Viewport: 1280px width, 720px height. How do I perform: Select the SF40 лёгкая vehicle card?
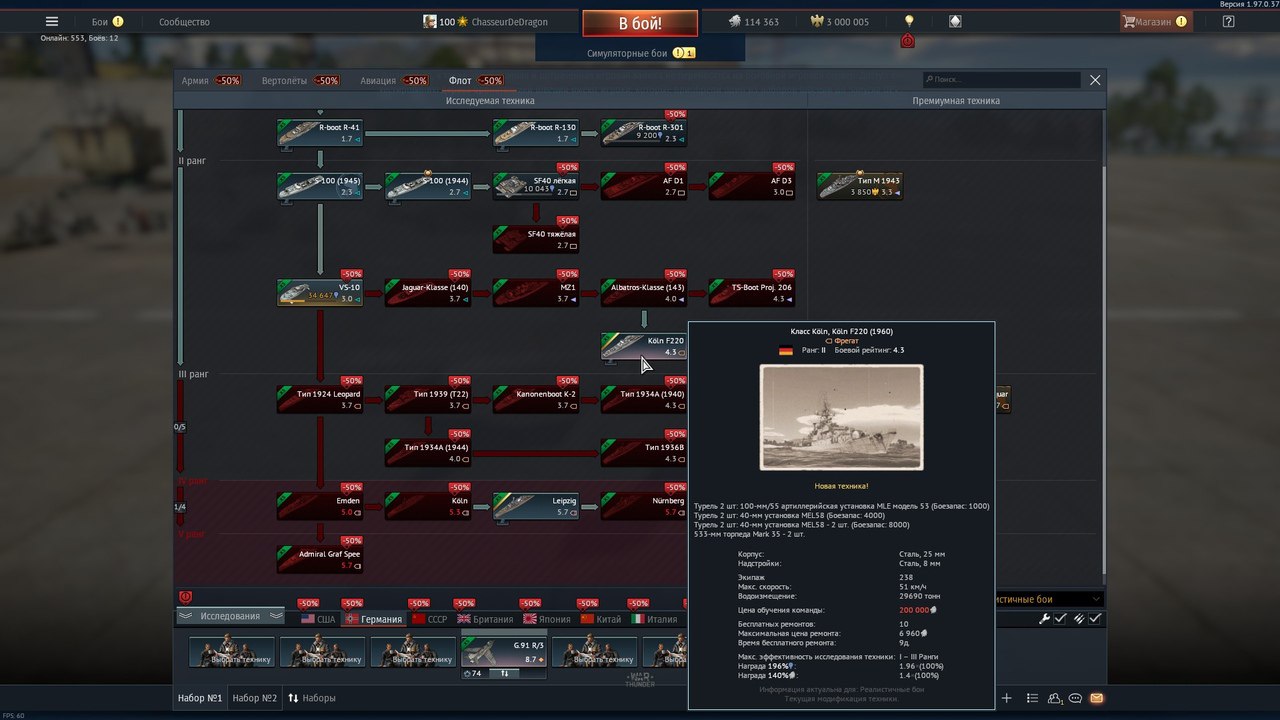[x=536, y=186]
